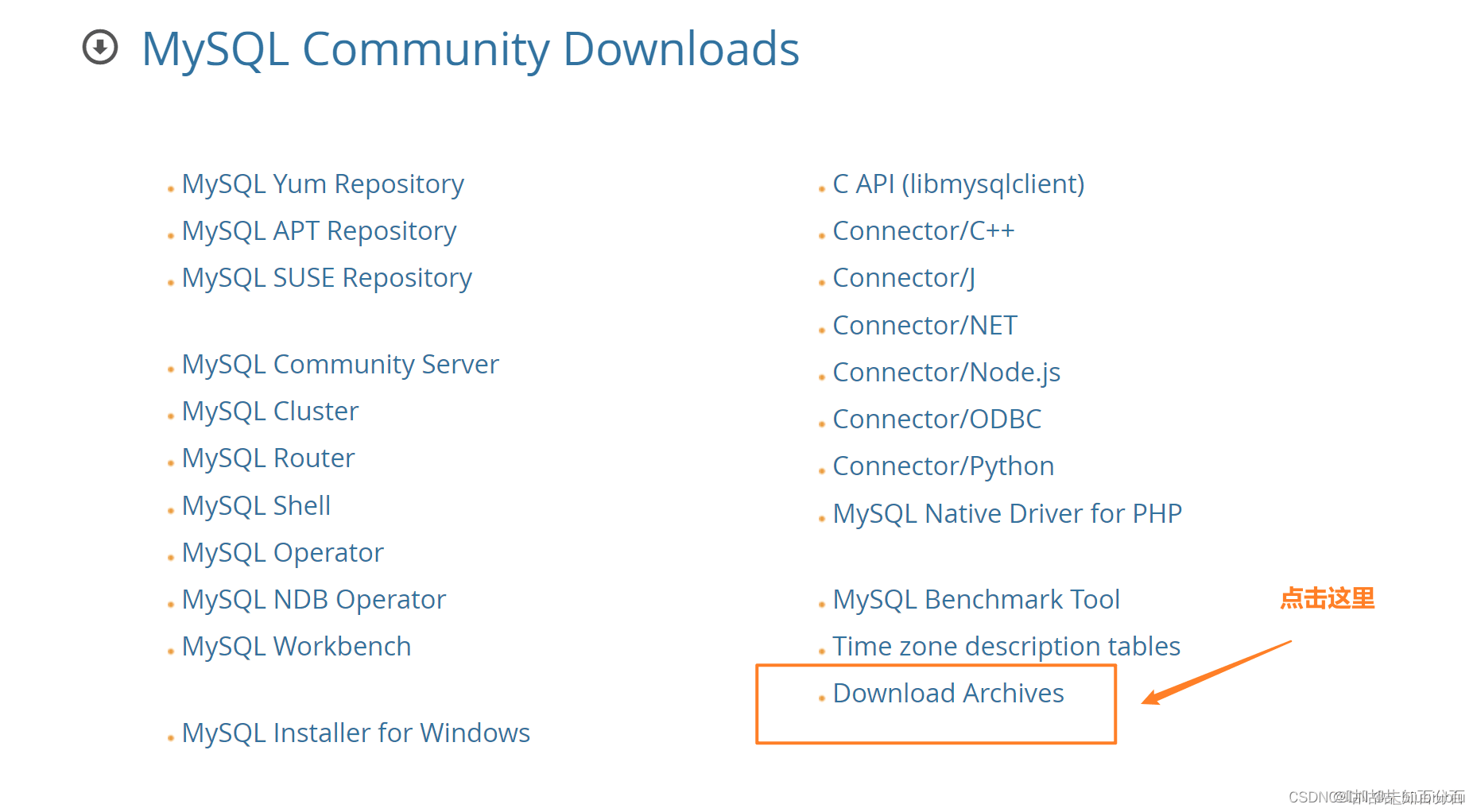Go to MySQL Router downloads

(268, 458)
